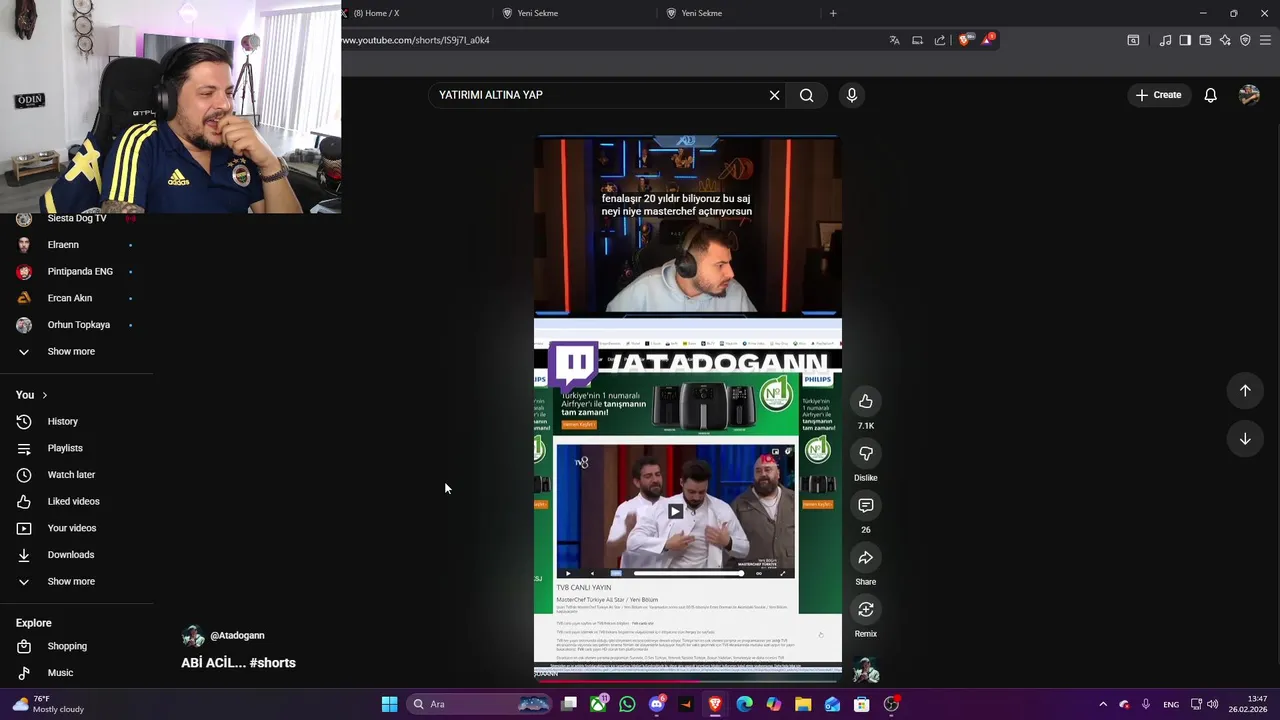
Task: Open Your videos in the sidebar
Action: [76, 528]
